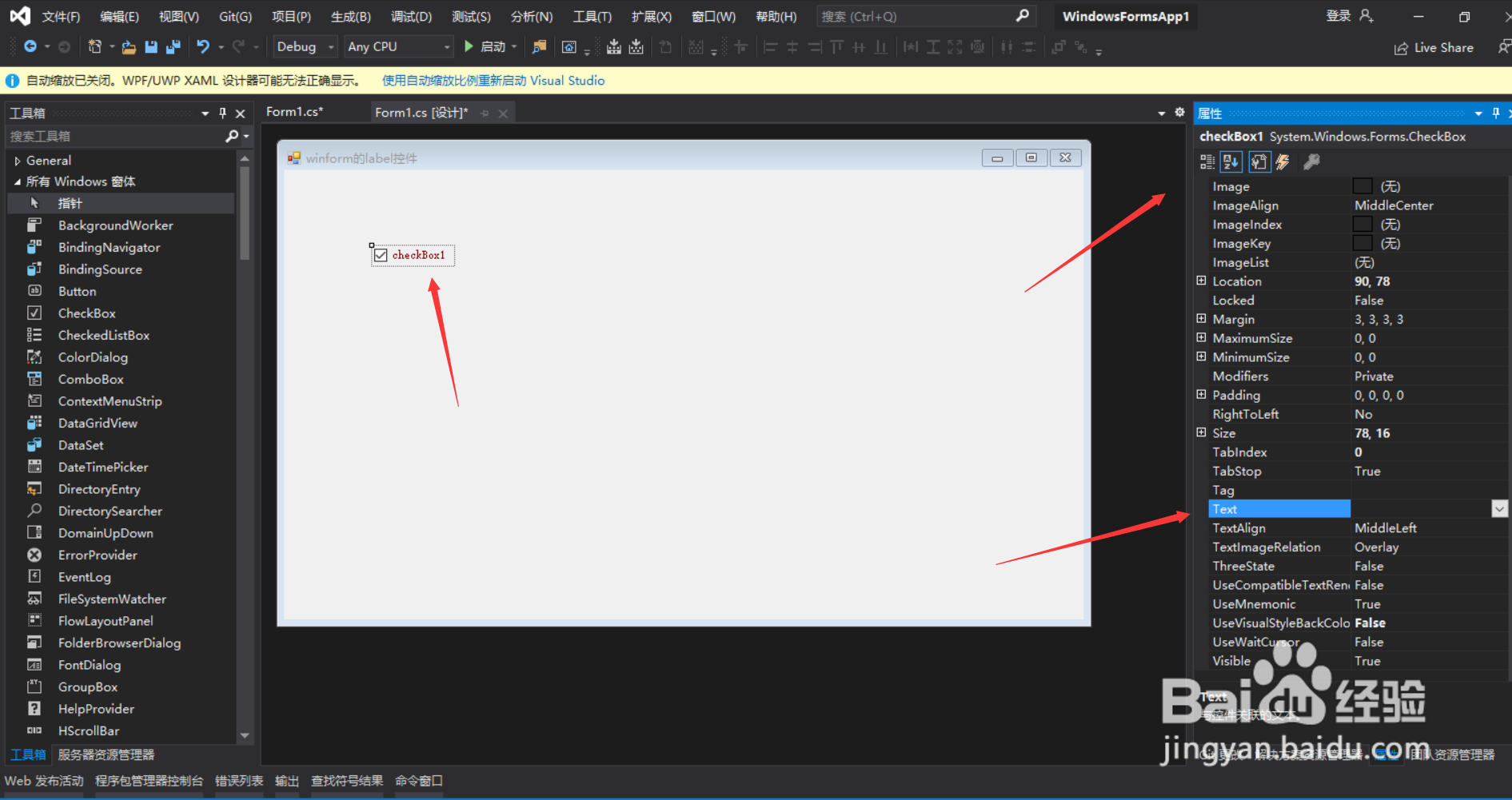Screen dimensions: 1512x800
Task: Open the 程序包管理器控制台 tab
Action: 149,781
